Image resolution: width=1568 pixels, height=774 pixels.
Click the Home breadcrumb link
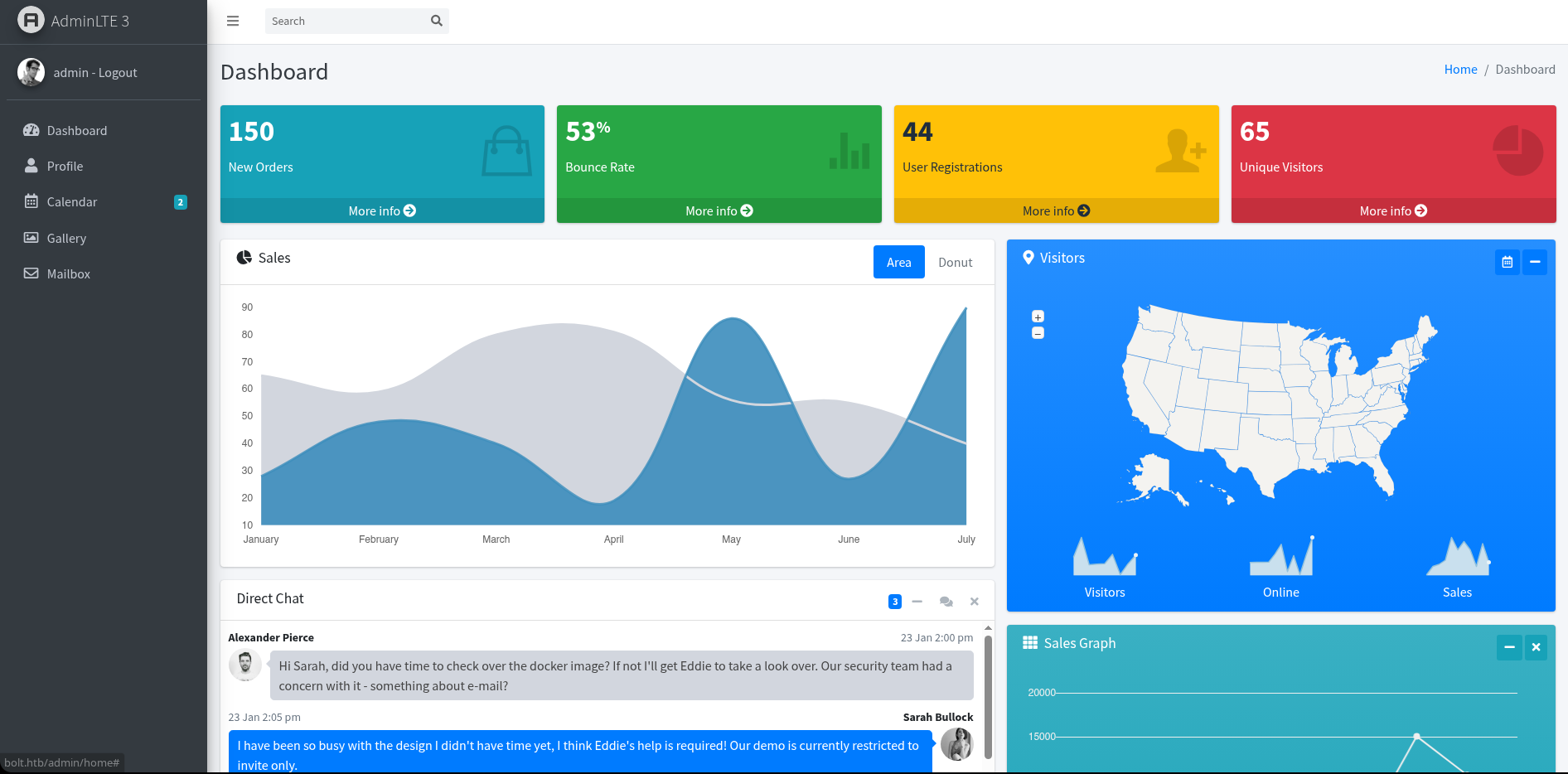click(x=1460, y=70)
